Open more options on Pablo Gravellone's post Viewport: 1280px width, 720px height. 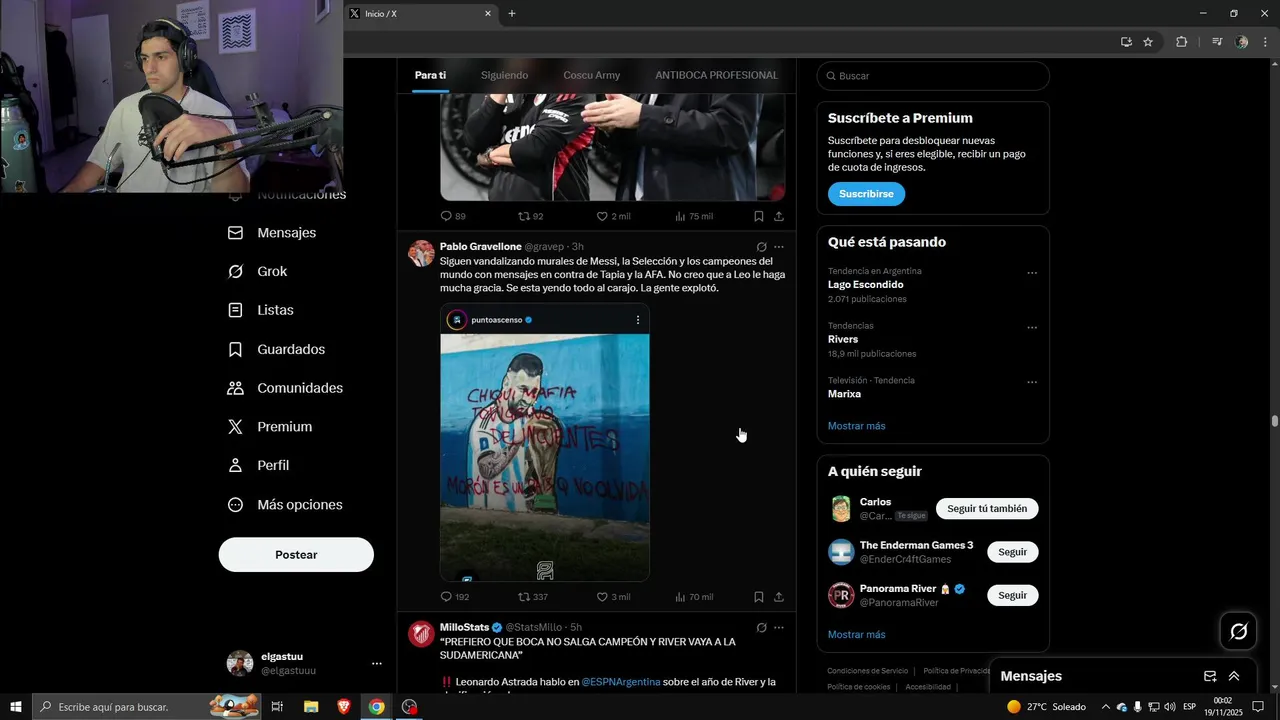tap(779, 247)
